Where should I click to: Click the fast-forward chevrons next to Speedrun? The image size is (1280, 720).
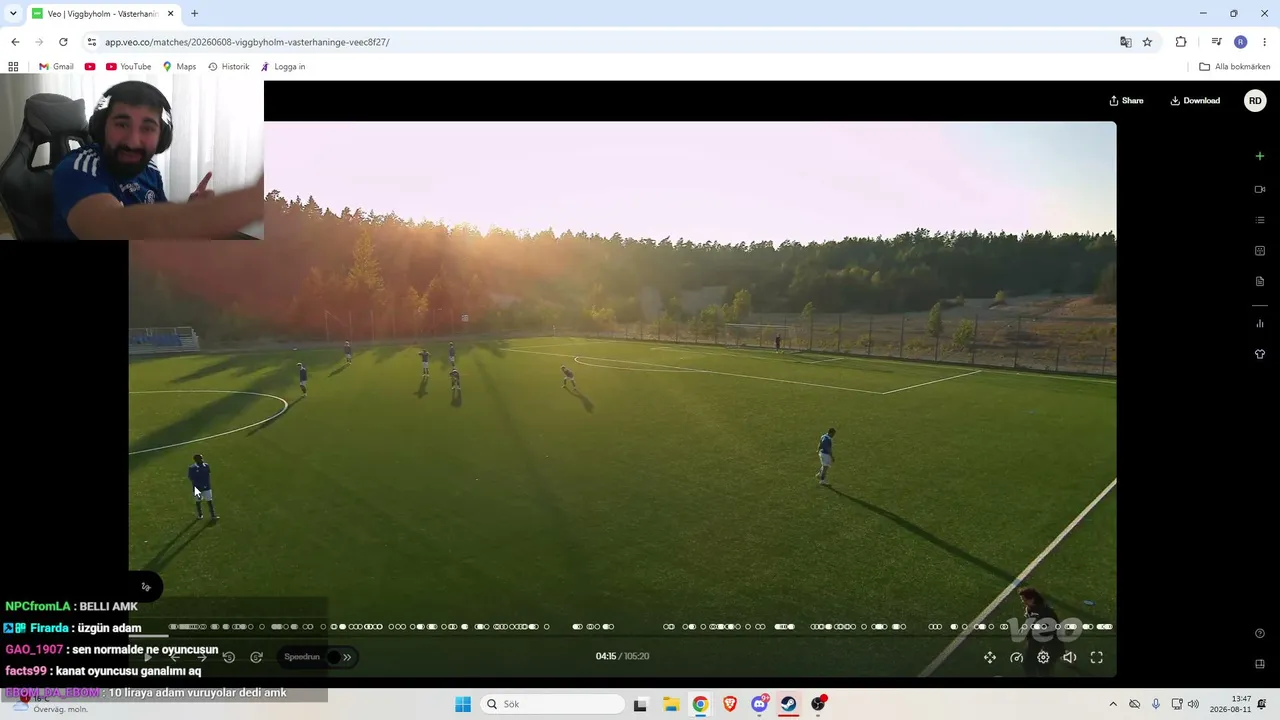pos(347,657)
